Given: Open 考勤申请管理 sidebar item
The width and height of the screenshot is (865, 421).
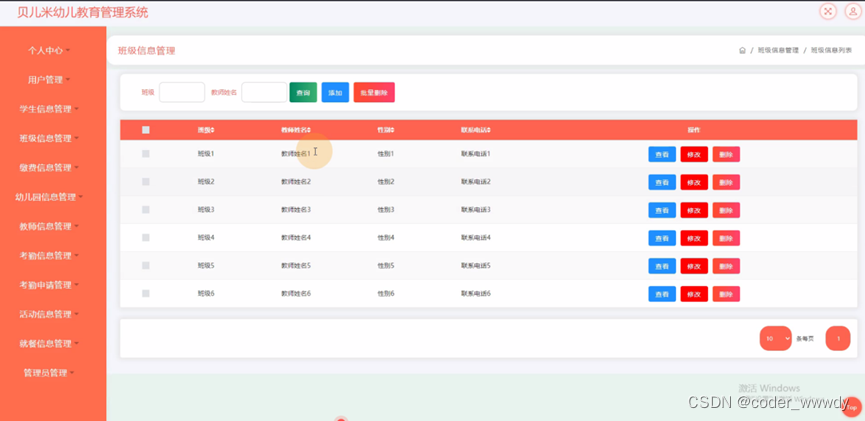Looking at the screenshot, I should [x=49, y=285].
